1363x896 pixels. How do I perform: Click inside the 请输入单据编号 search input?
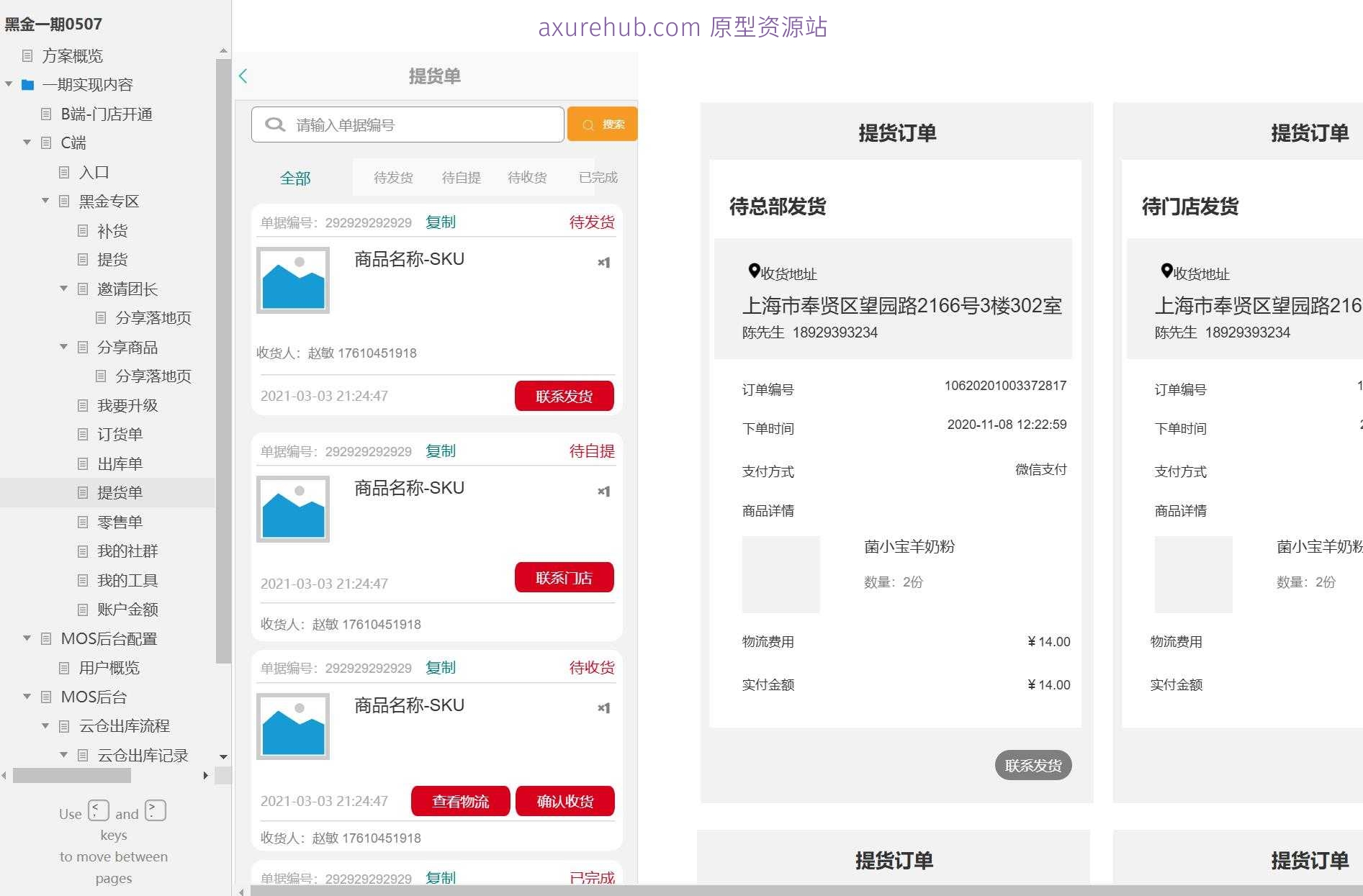[x=403, y=124]
